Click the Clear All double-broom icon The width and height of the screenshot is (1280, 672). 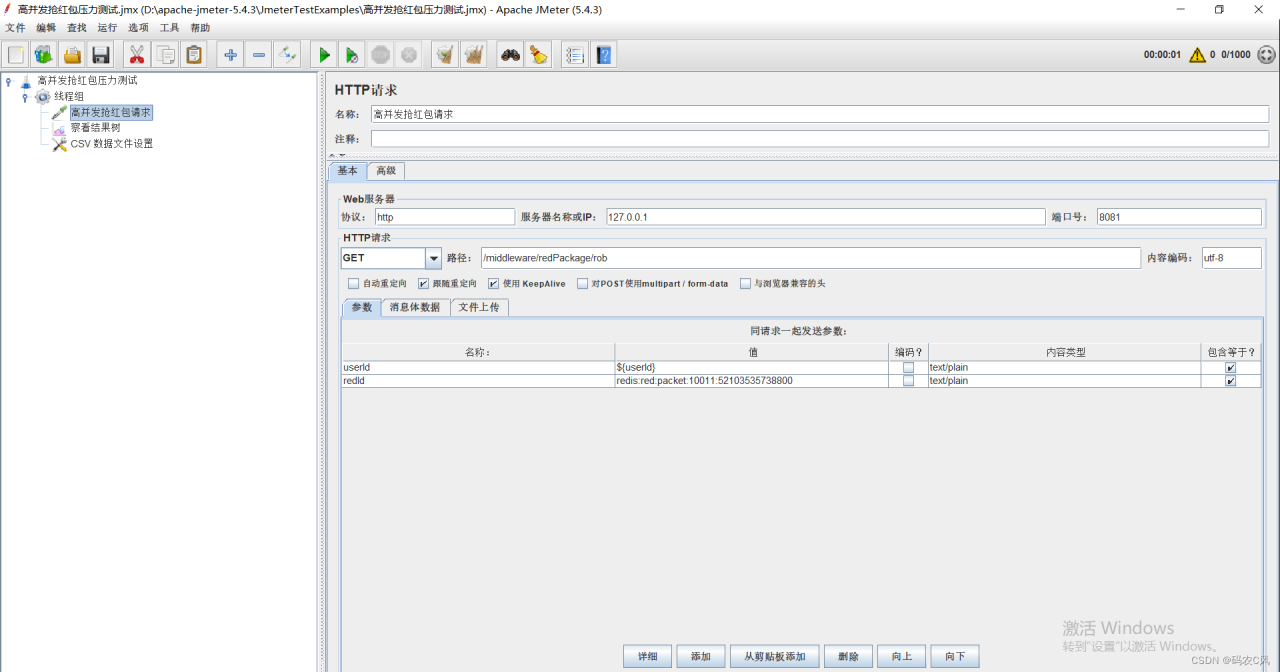pyautogui.click(x=473, y=55)
